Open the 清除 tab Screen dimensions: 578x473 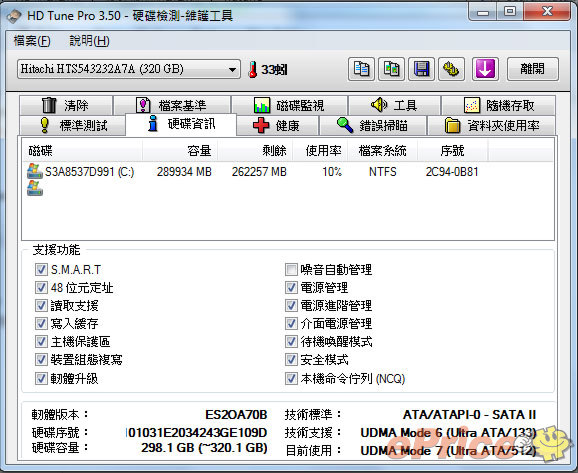(66, 105)
